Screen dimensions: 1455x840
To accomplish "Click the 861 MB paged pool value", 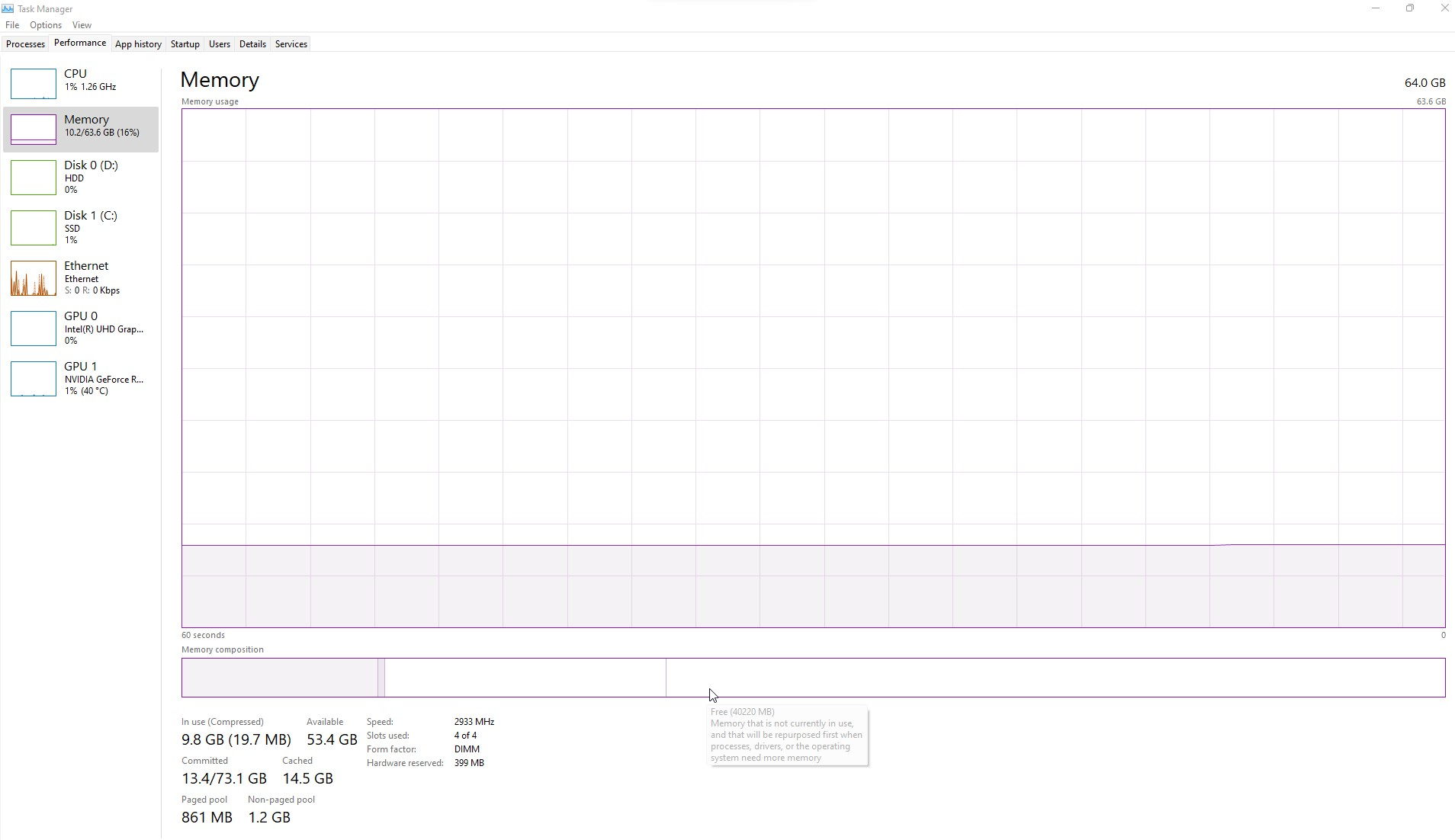I will click(x=207, y=817).
